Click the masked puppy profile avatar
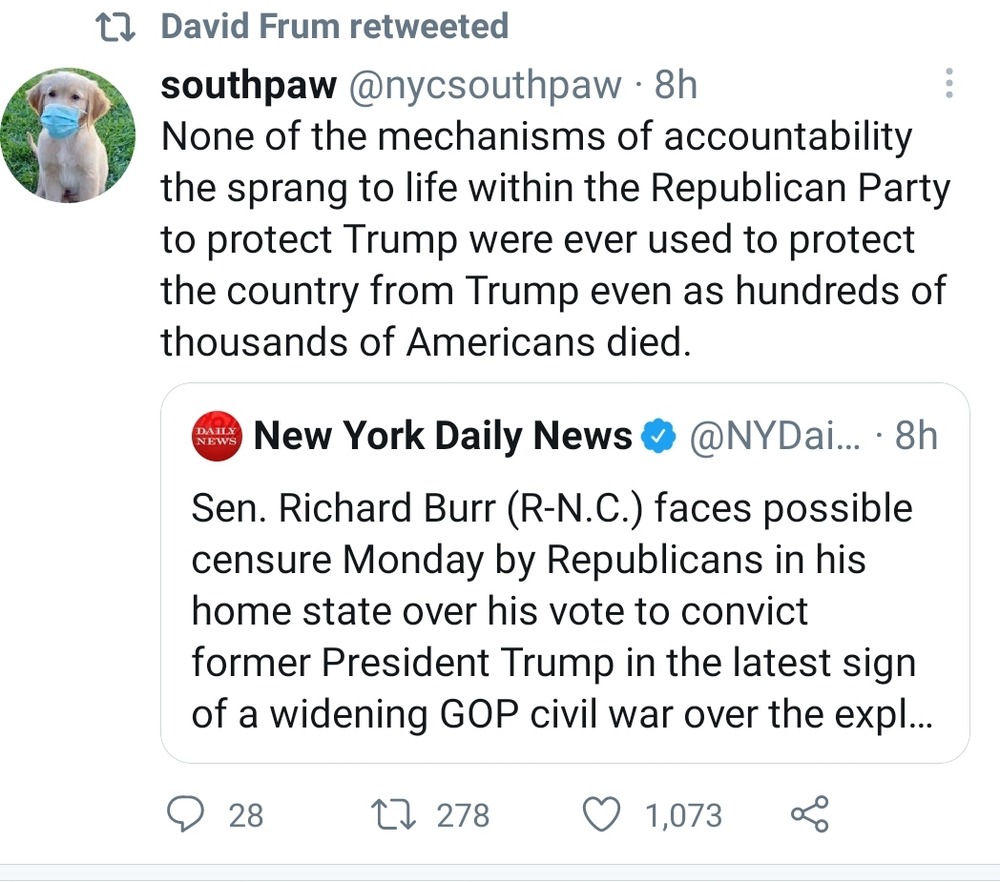The width and height of the screenshot is (1000, 882). tap(68, 136)
